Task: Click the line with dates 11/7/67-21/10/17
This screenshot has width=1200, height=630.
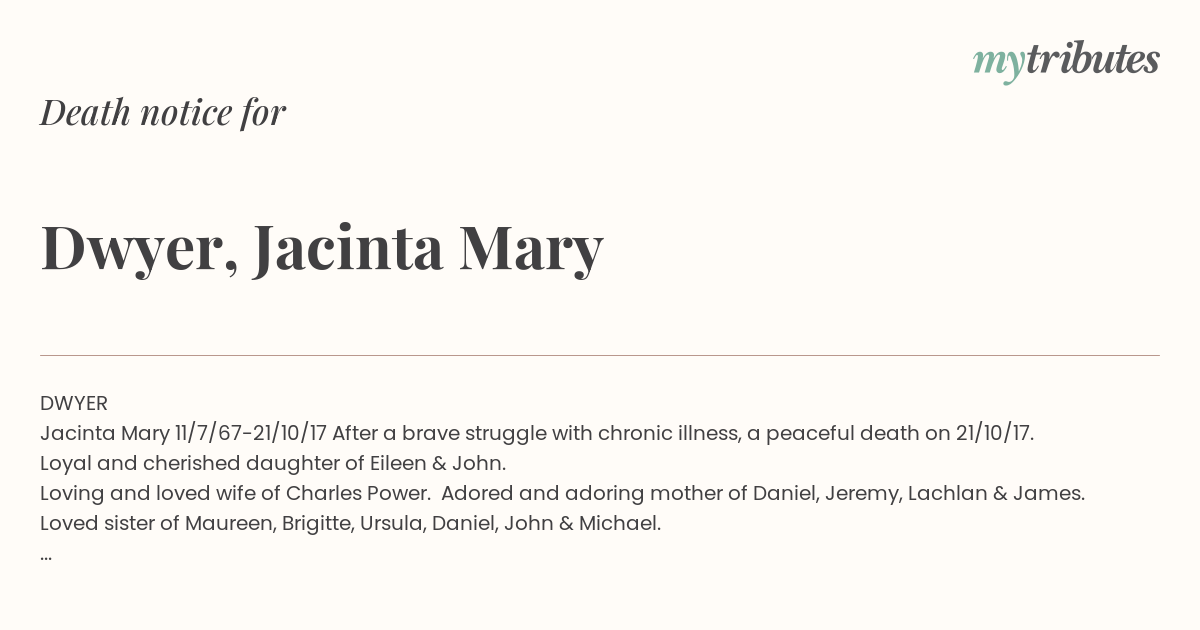Action: click(537, 434)
